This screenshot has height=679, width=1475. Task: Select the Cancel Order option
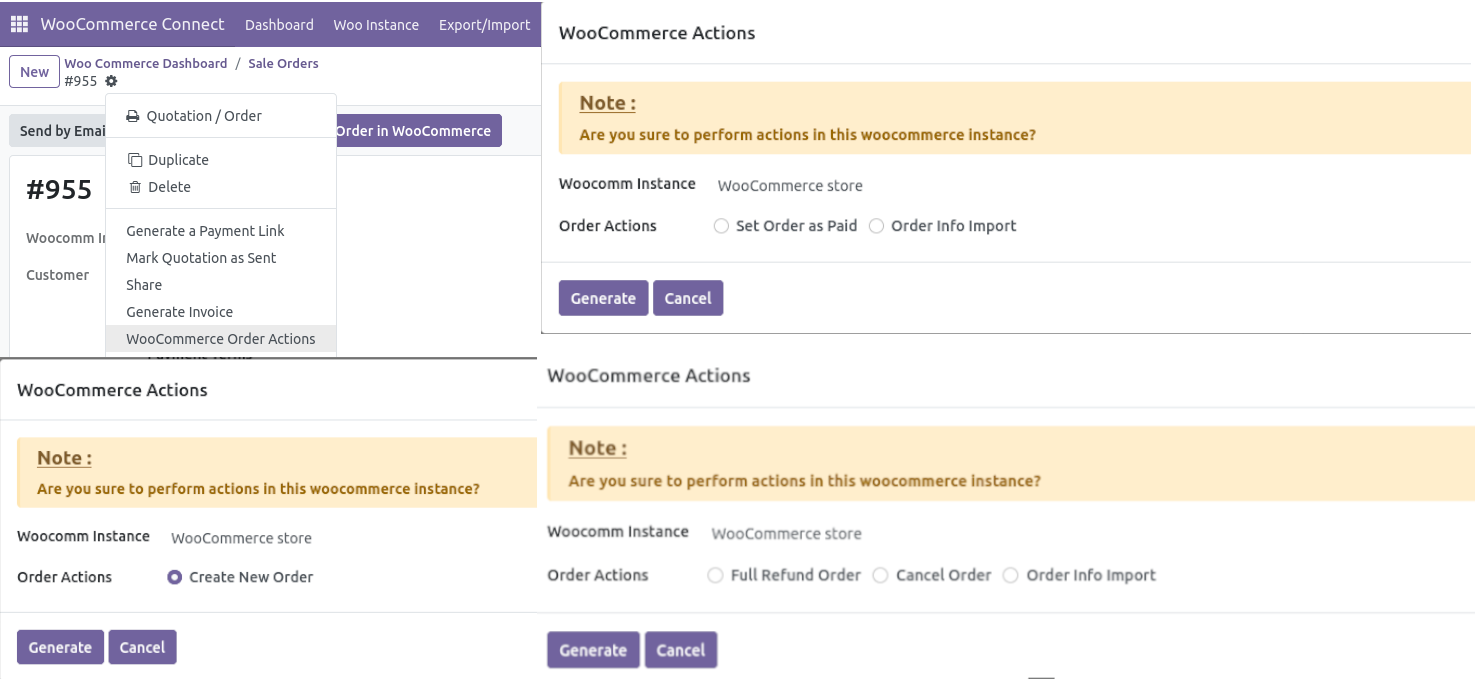coord(880,575)
